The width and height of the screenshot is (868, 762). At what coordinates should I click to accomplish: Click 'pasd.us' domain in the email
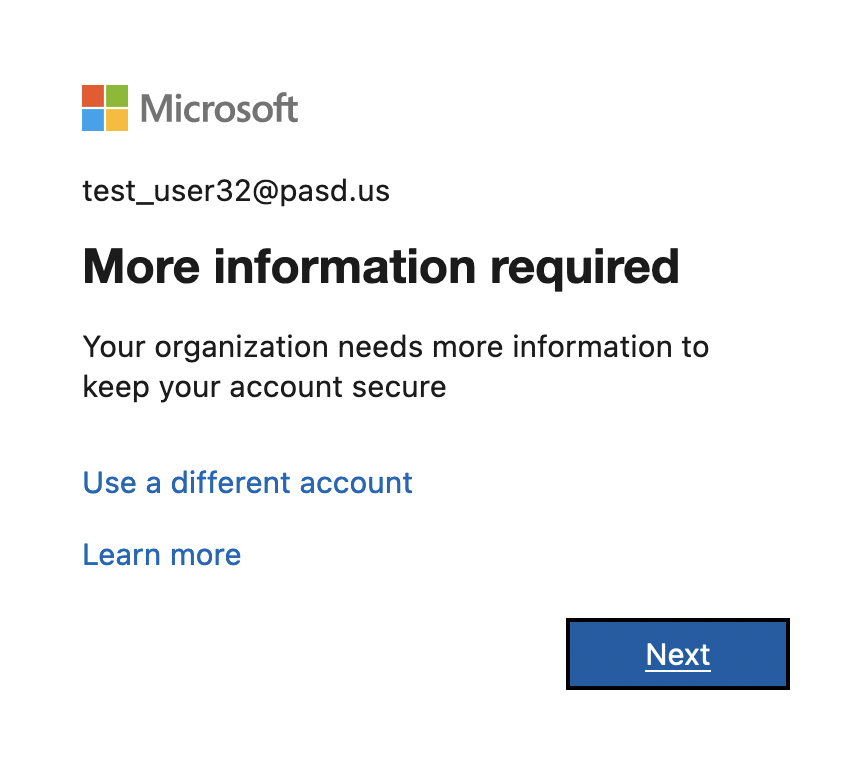335,191
